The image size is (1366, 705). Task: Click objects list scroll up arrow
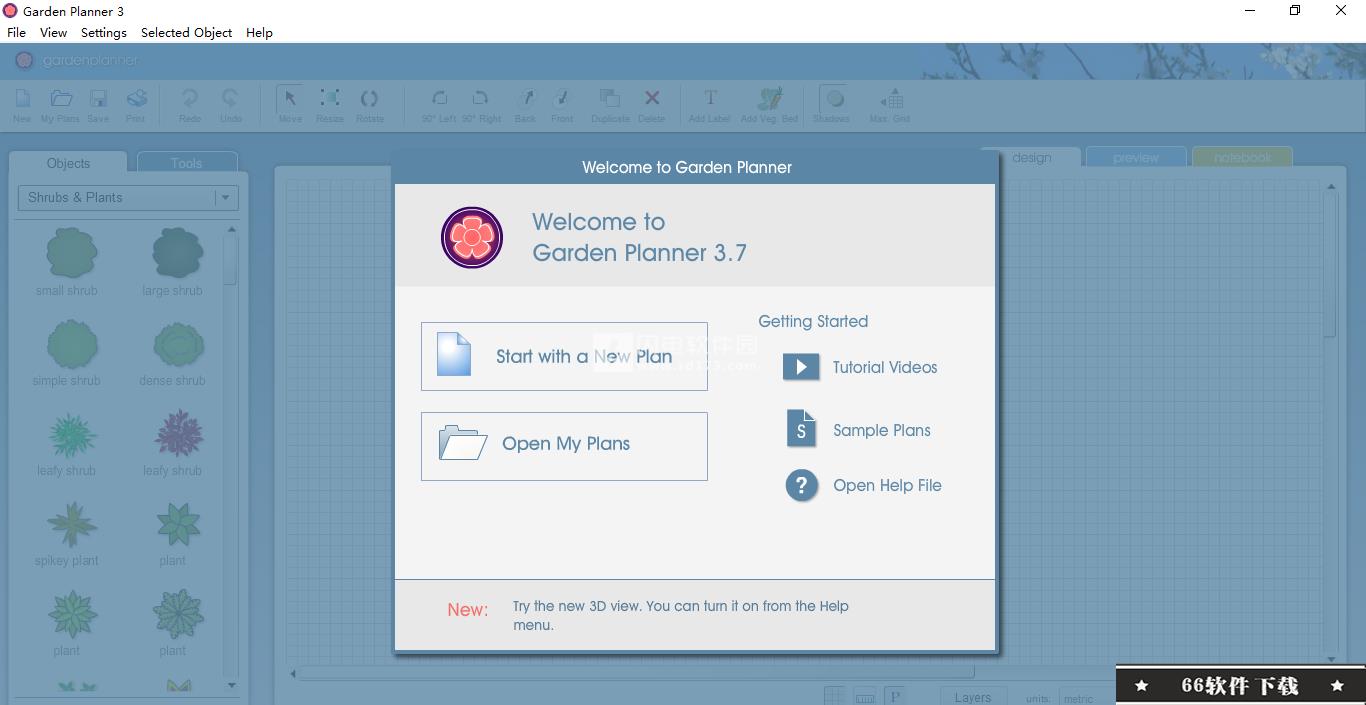(x=231, y=229)
